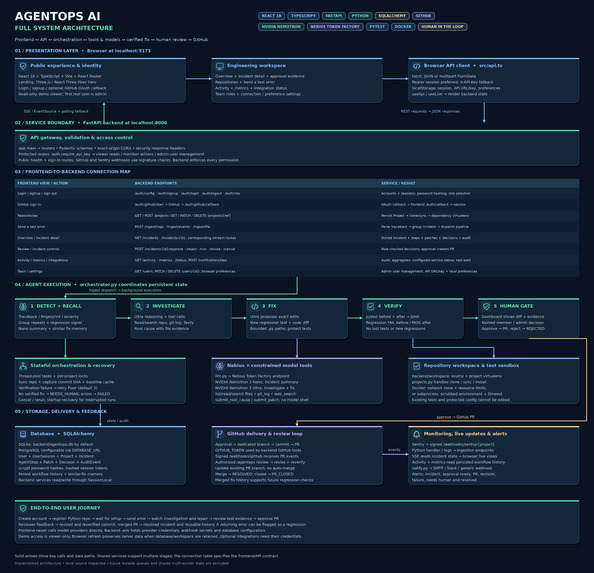Click the 'Overview / incident detail' table cell
The image size is (594, 573).
(x=38, y=238)
